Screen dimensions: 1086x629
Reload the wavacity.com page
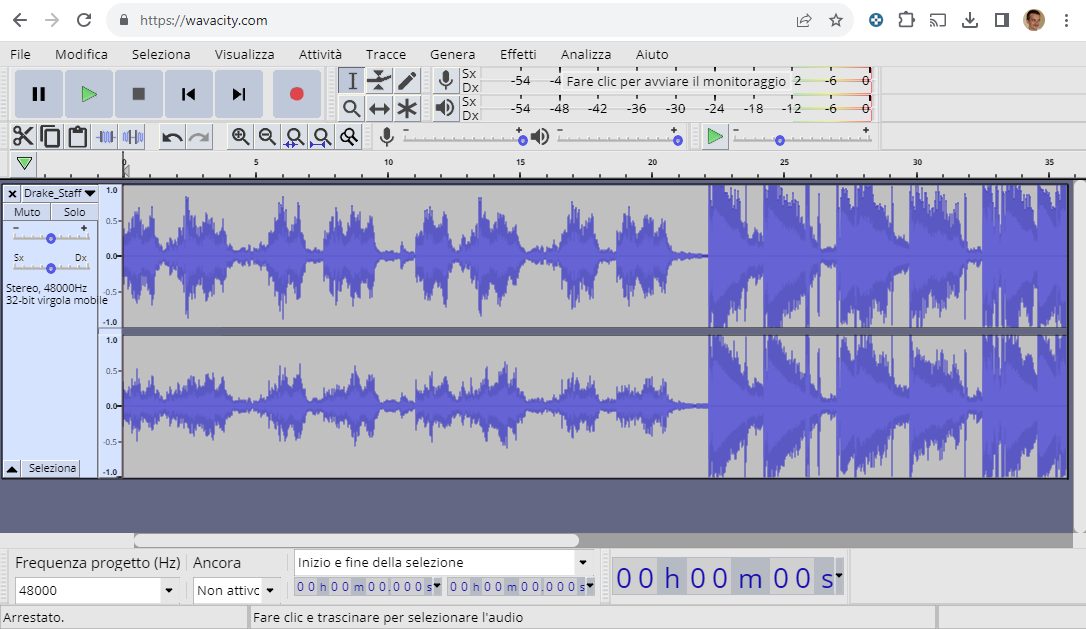(84, 20)
